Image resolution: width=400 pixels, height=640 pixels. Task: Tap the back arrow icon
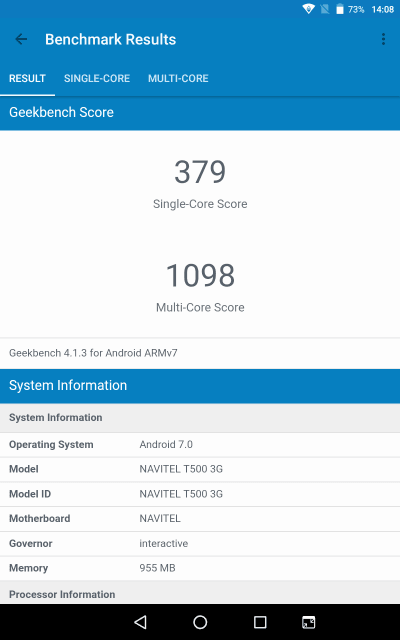[21, 39]
